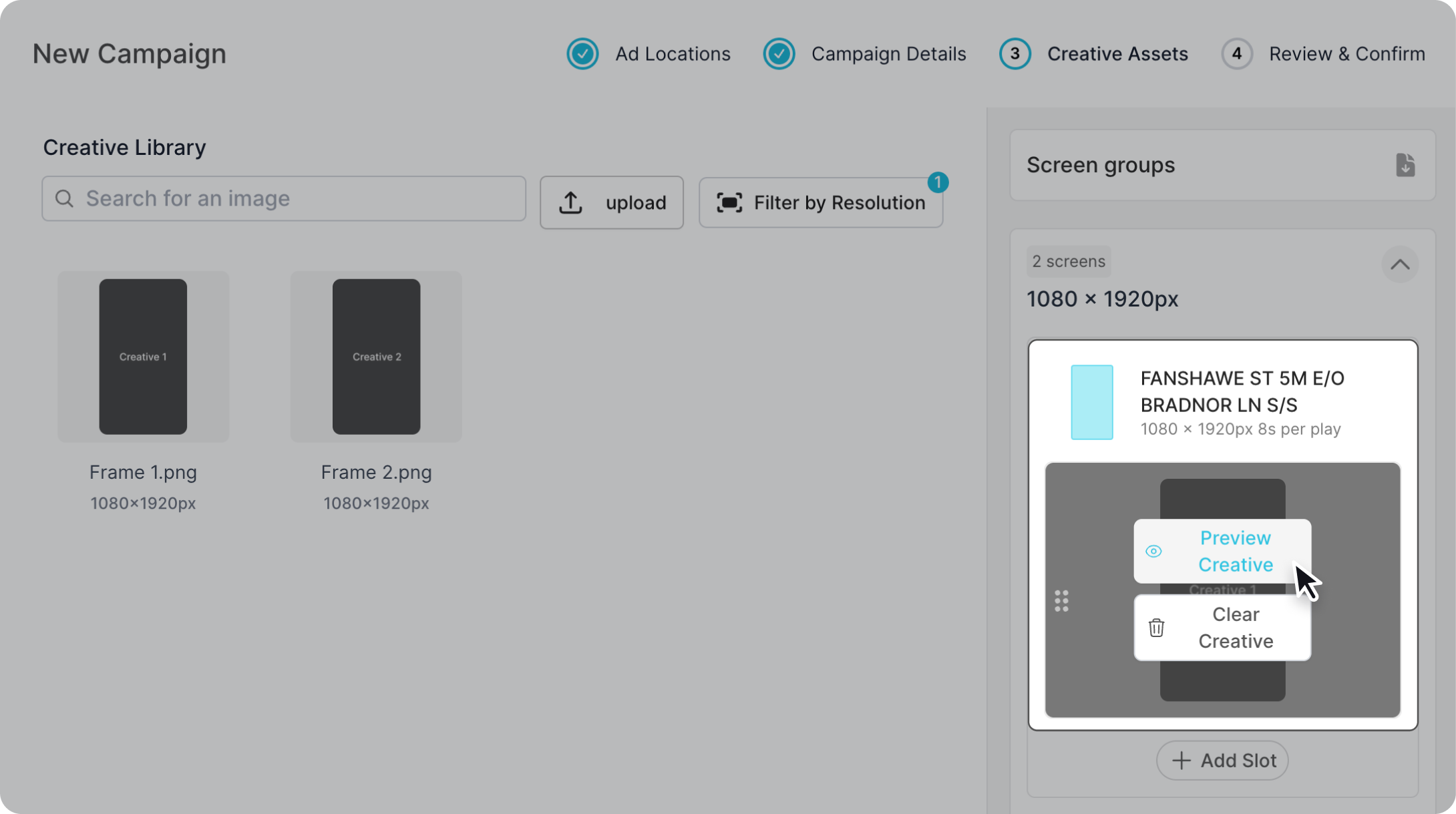This screenshot has width=1456, height=814.
Task: Click the cyan screen swatch for Fanshawe St
Action: (1091, 402)
